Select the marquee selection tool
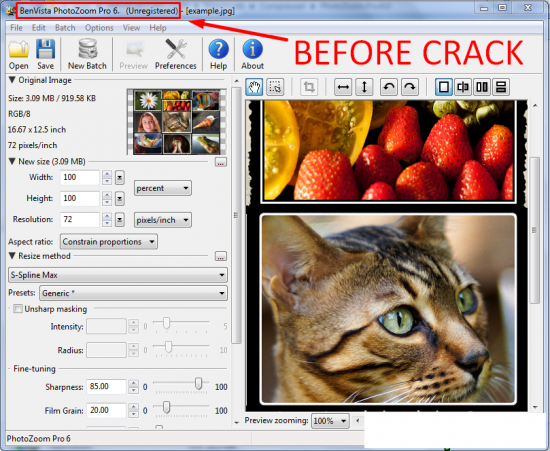The image size is (550, 451). (x=275, y=87)
